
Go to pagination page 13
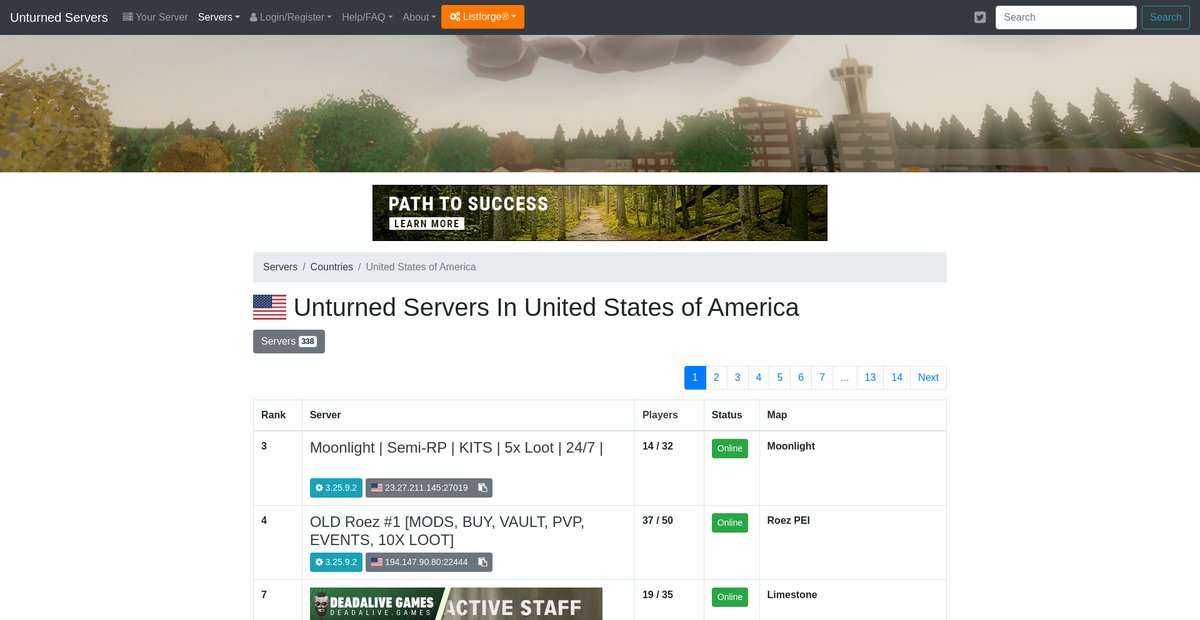pos(870,377)
